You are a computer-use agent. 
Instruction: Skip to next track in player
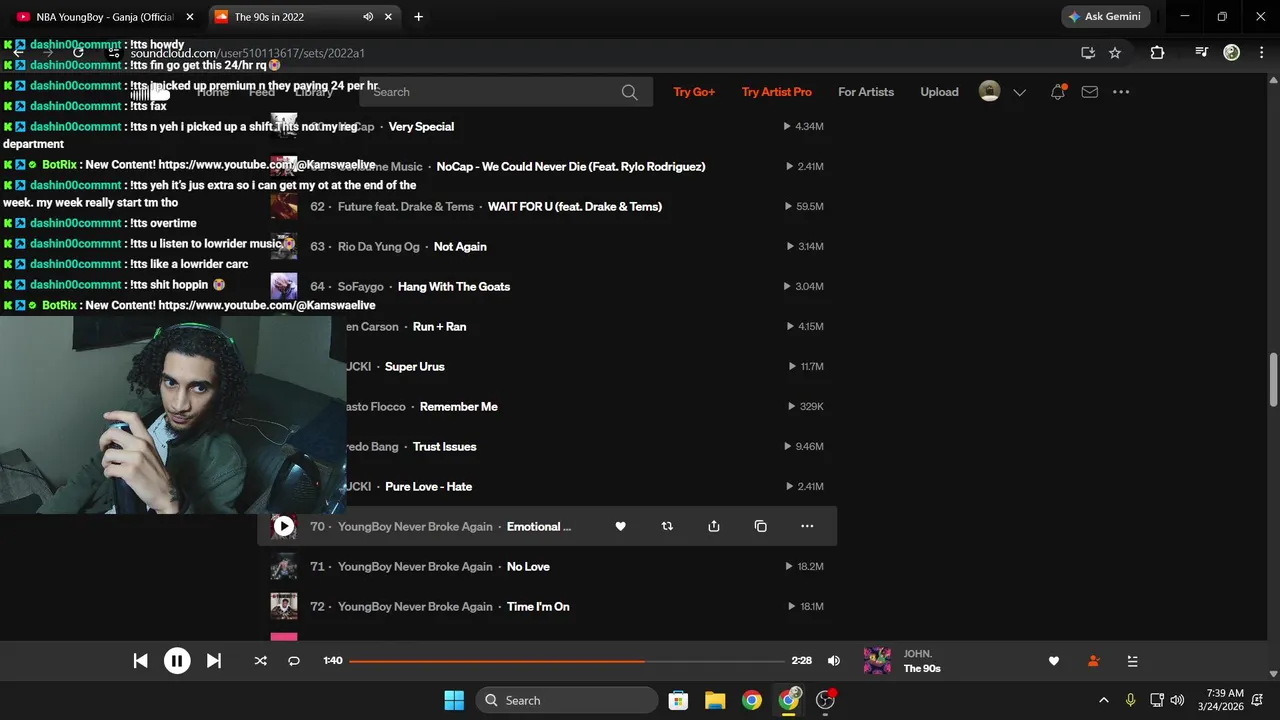tap(213, 661)
